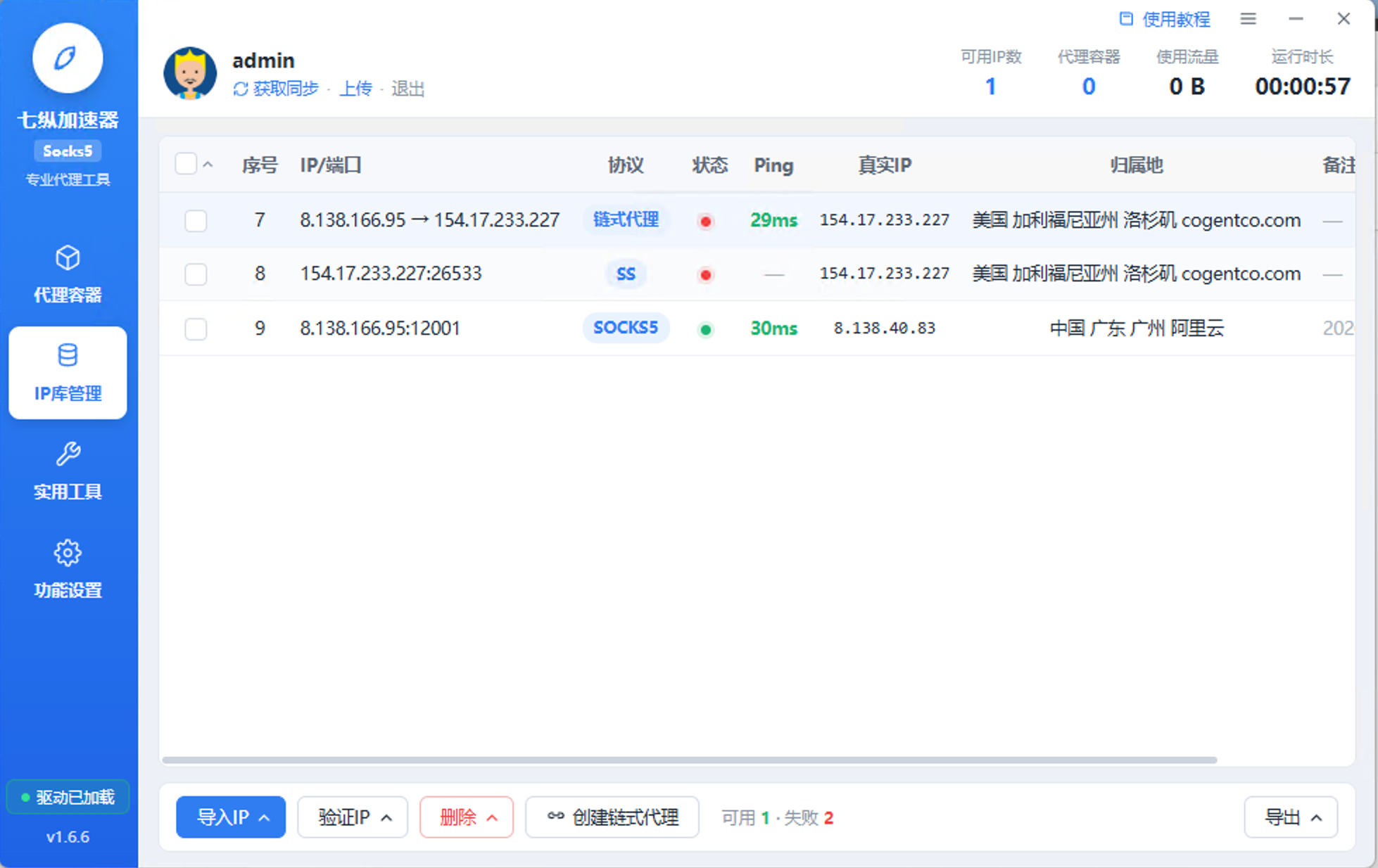The image size is (1378, 868).
Task: Click the red status dot for row 8
Action: point(706,274)
